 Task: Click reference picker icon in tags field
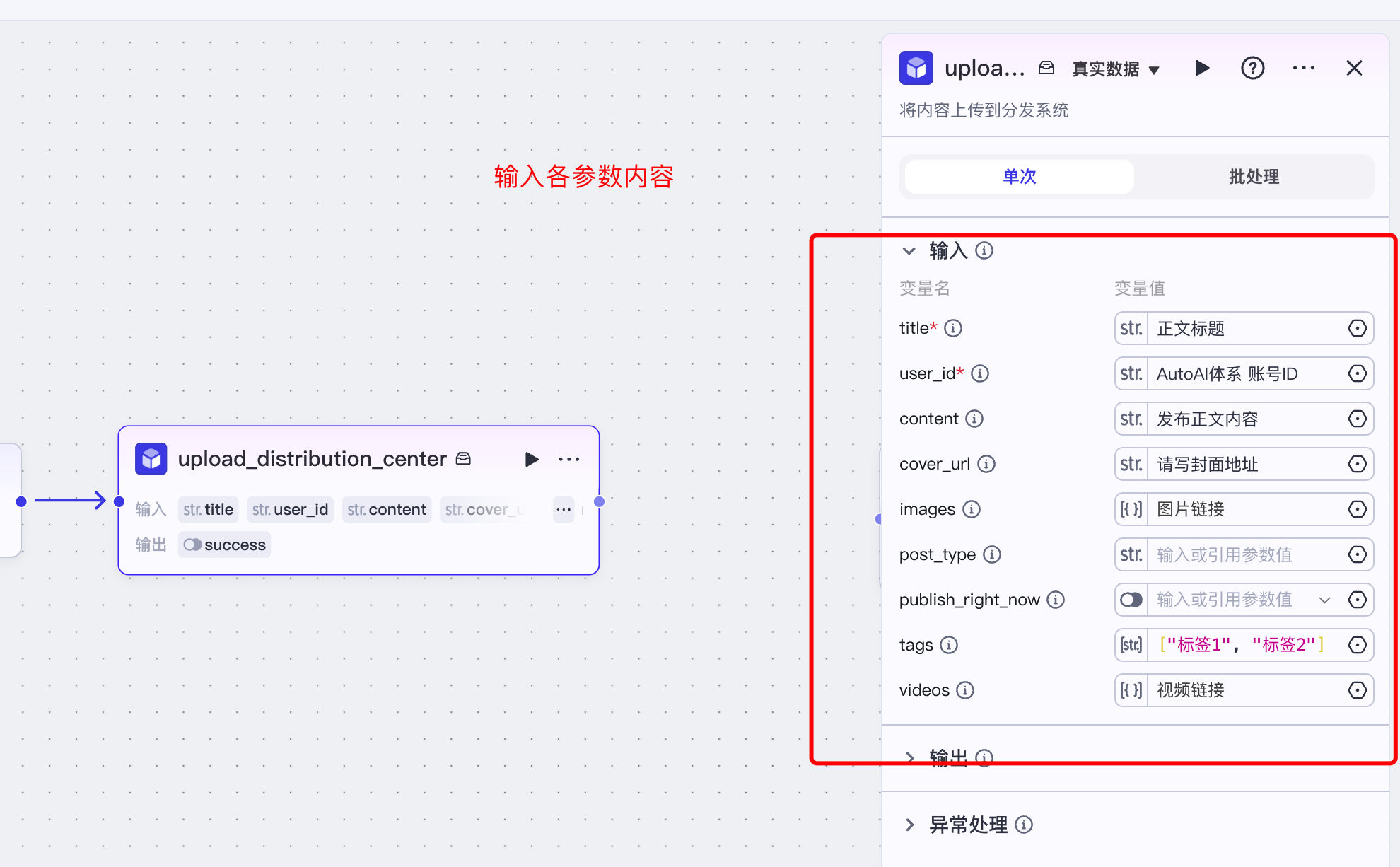point(1357,645)
